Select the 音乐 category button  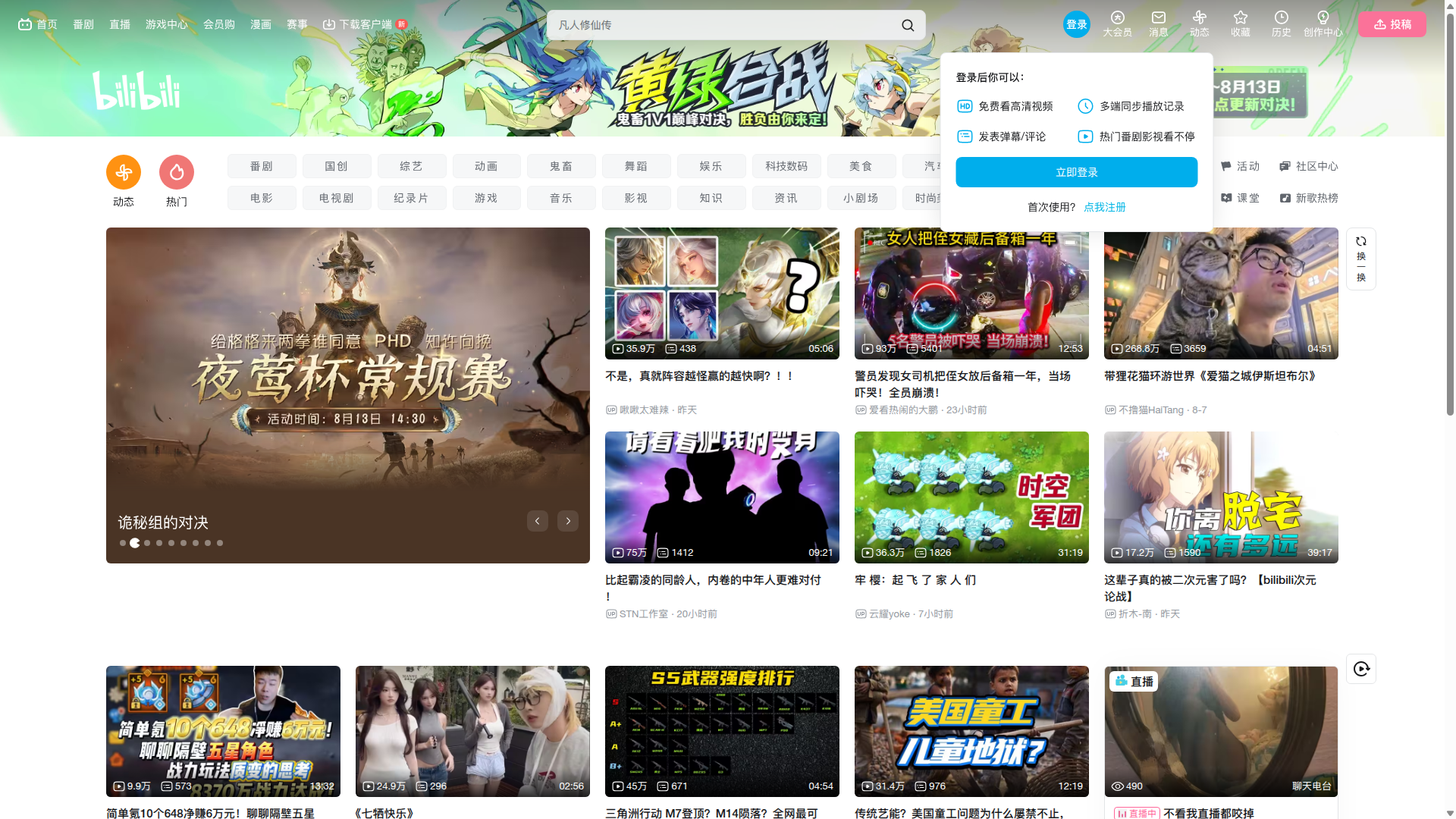click(561, 198)
